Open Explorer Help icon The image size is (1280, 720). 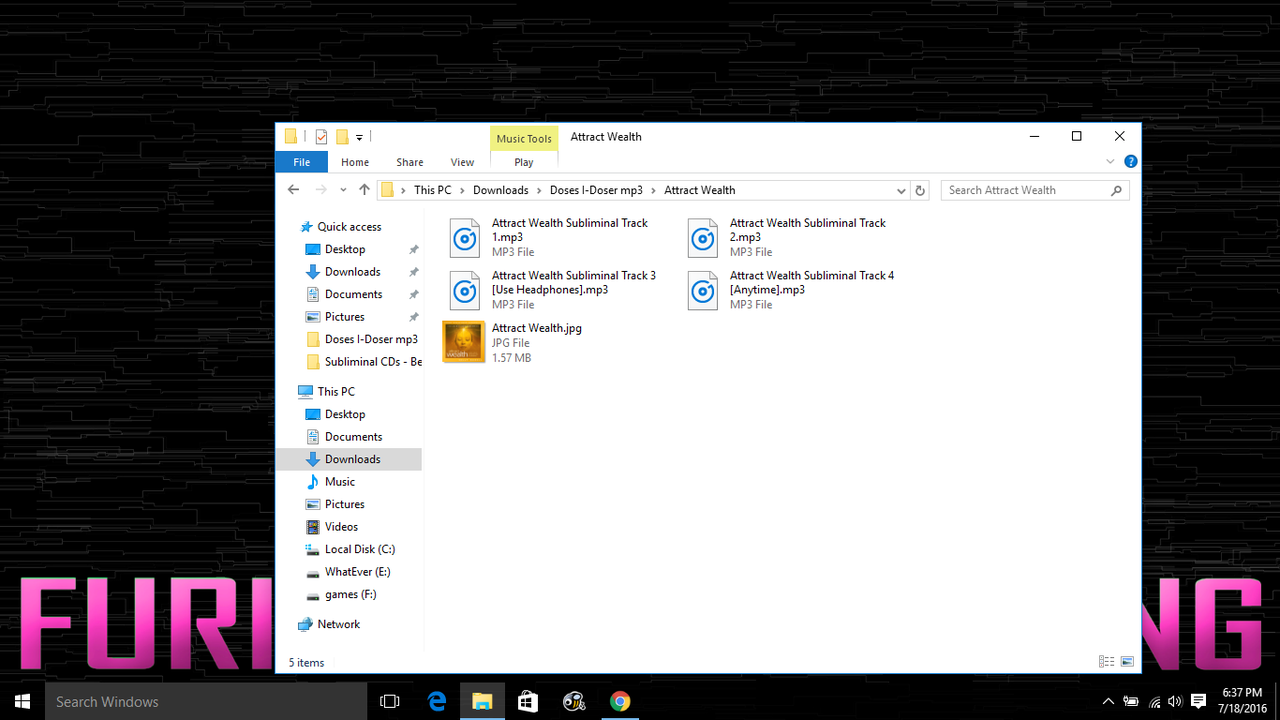coord(1130,162)
